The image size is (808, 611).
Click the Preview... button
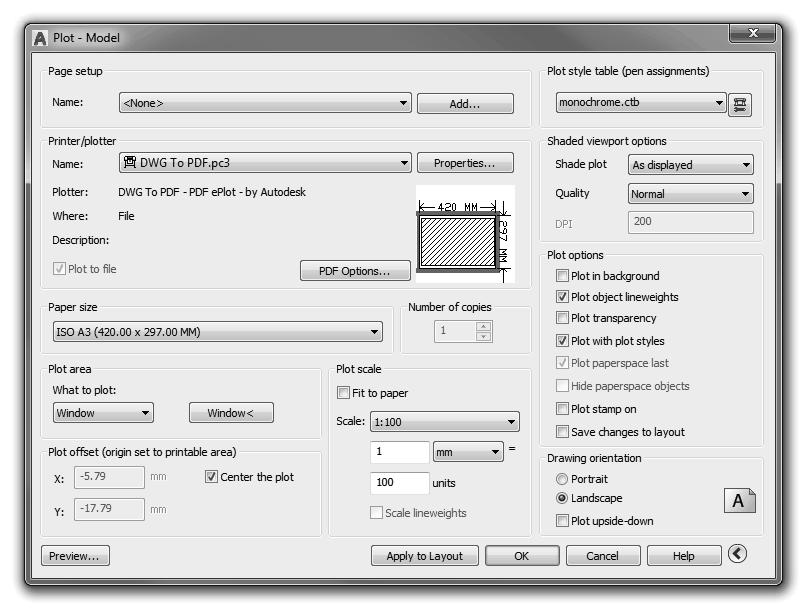point(75,556)
